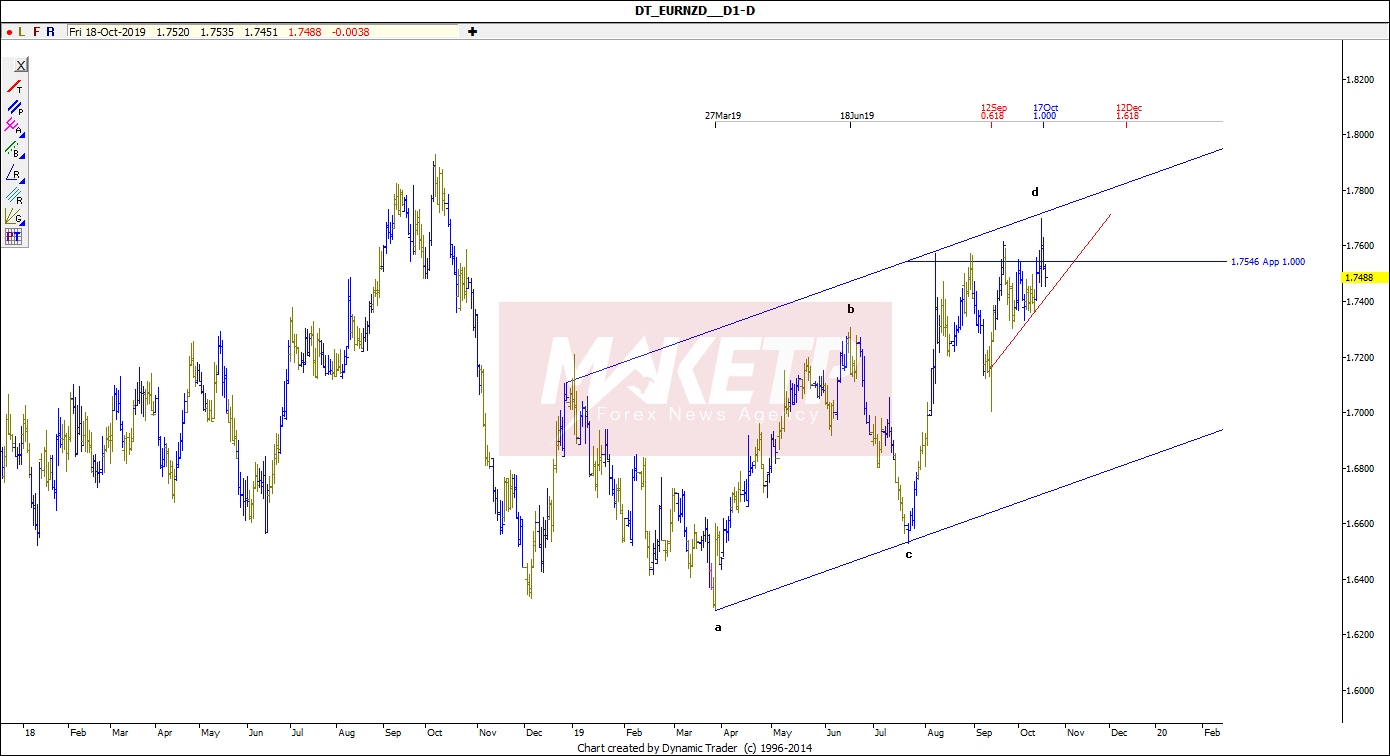Close the drawing tool palette with X
The height and width of the screenshot is (756, 1390).
[x=20, y=65]
